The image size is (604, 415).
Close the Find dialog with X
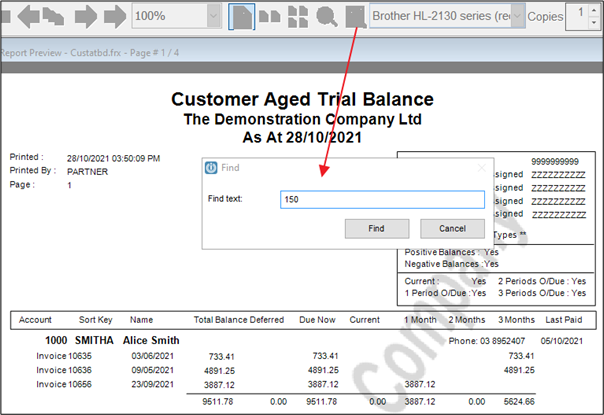coord(482,168)
